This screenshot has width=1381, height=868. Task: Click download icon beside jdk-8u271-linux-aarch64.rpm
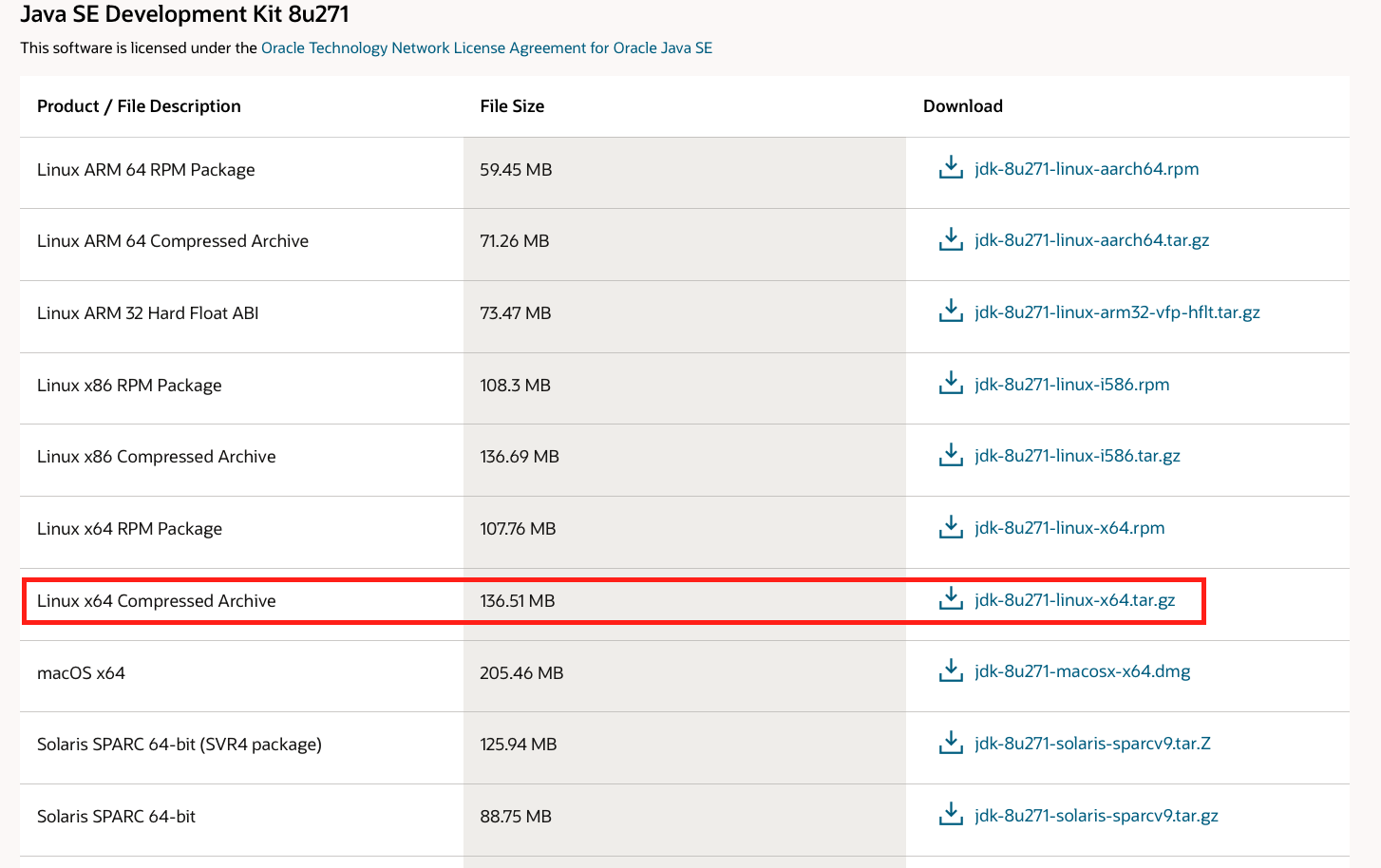pos(951,168)
